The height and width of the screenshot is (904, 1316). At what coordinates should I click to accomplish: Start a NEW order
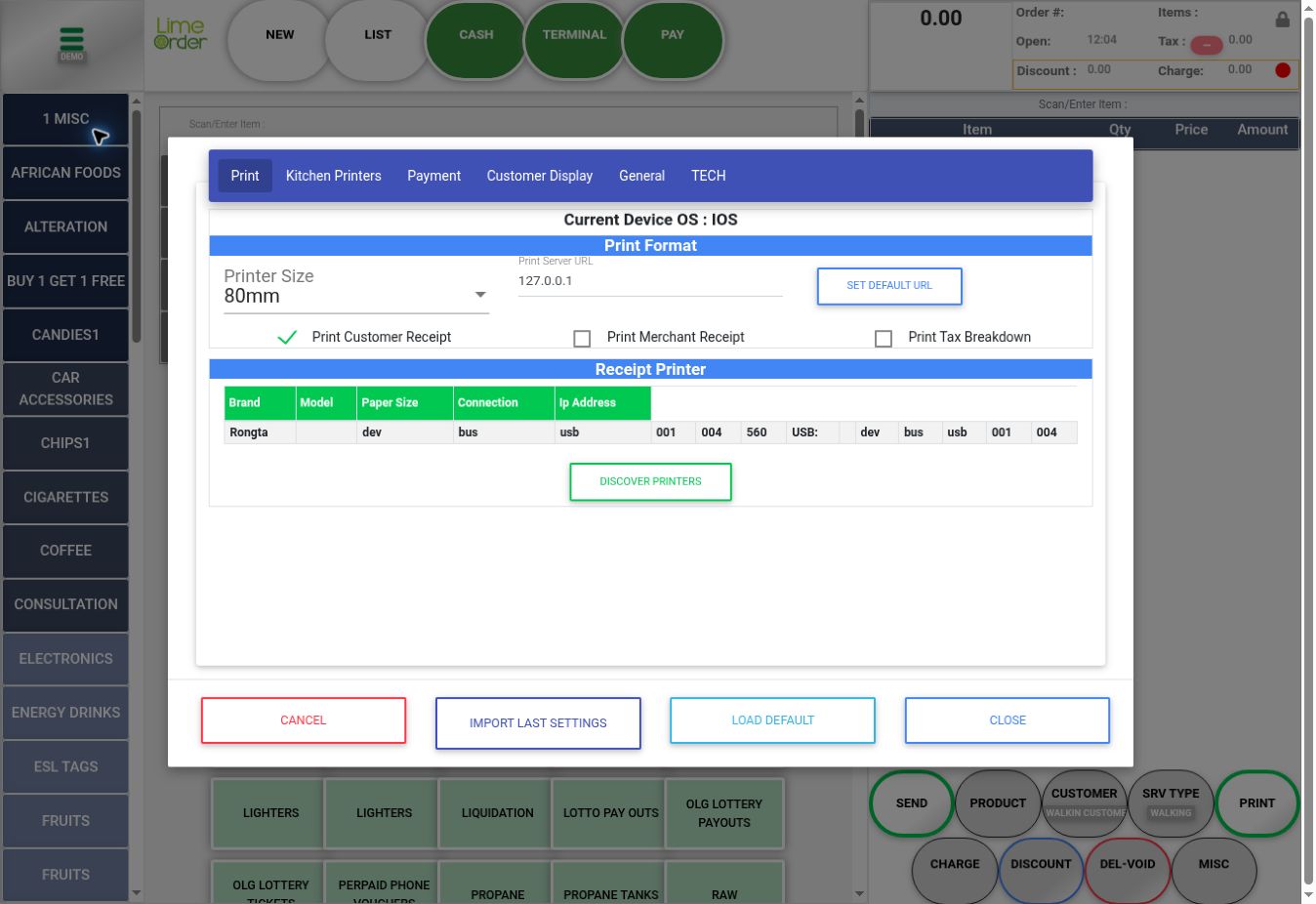(x=280, y=40)
